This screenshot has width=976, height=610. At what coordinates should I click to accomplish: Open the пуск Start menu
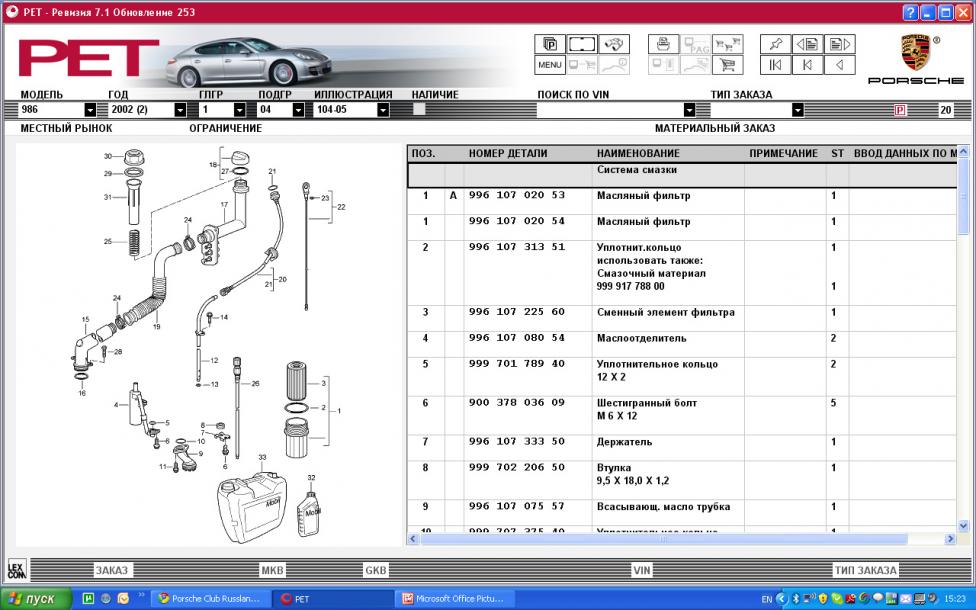click(36, 599)
